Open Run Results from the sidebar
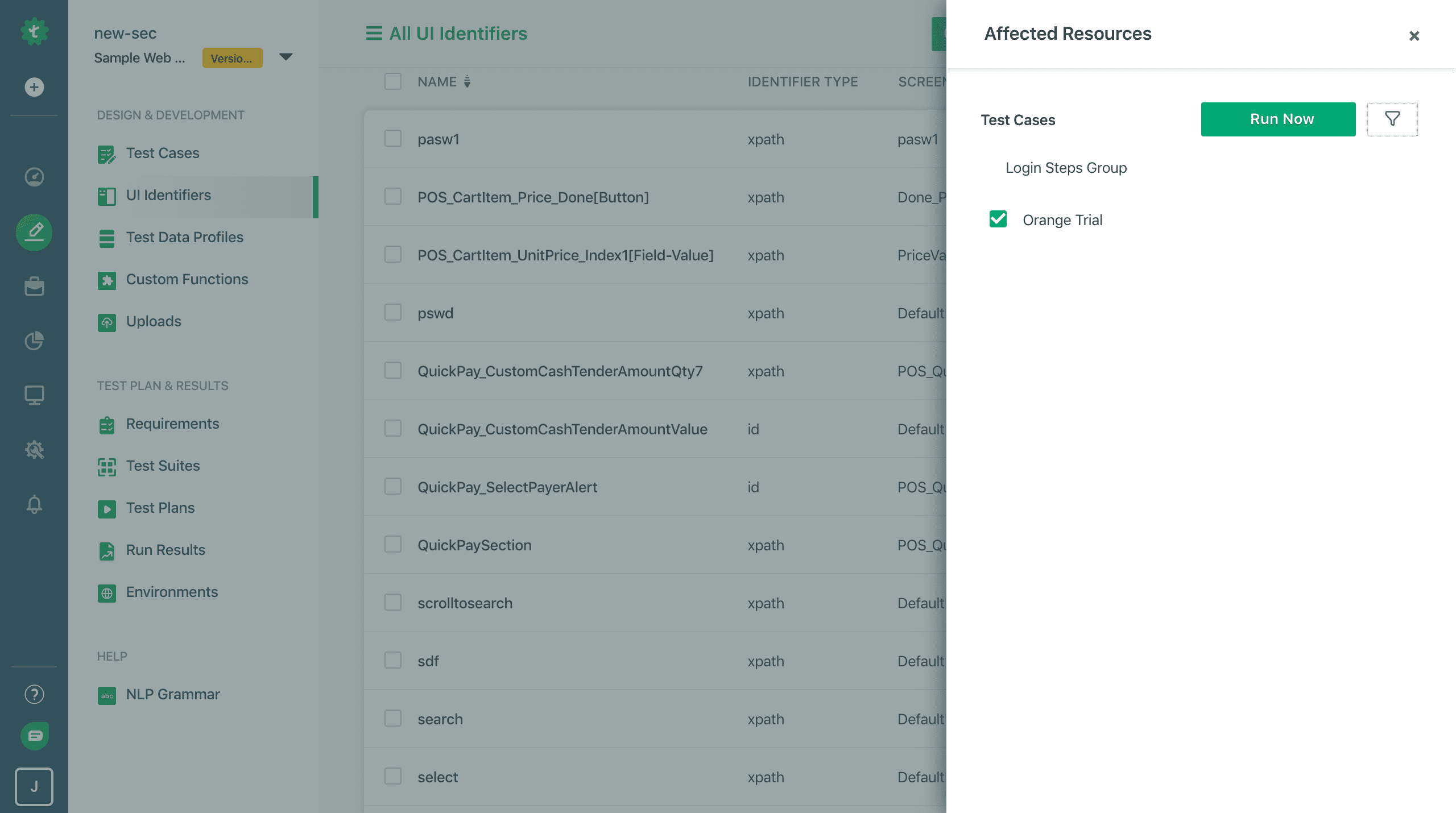The image size is (1456, 813). [x=166, y=550]
